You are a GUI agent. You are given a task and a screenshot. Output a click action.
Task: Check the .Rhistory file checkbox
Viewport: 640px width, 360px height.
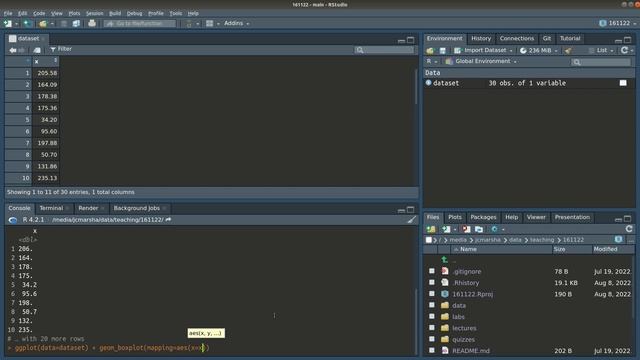431,282
